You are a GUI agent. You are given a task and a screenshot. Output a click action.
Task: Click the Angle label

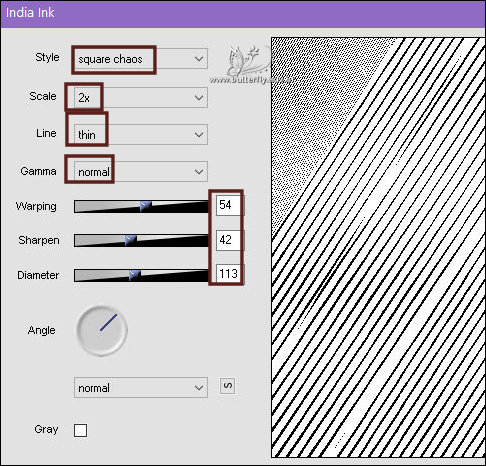[42, 330]
